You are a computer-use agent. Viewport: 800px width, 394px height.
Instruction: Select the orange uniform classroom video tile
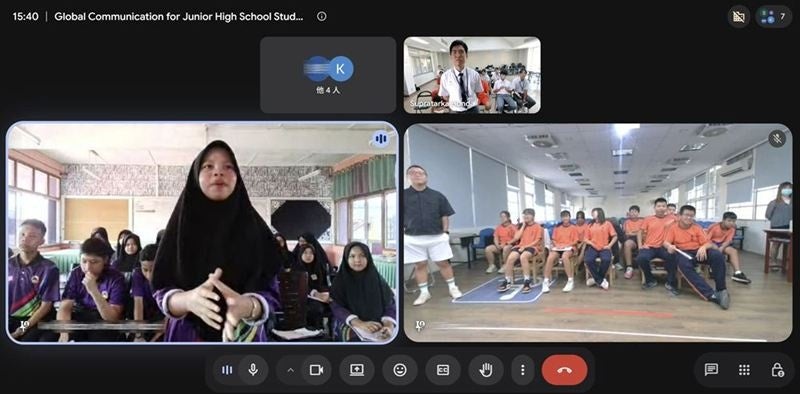click(598, 233)
